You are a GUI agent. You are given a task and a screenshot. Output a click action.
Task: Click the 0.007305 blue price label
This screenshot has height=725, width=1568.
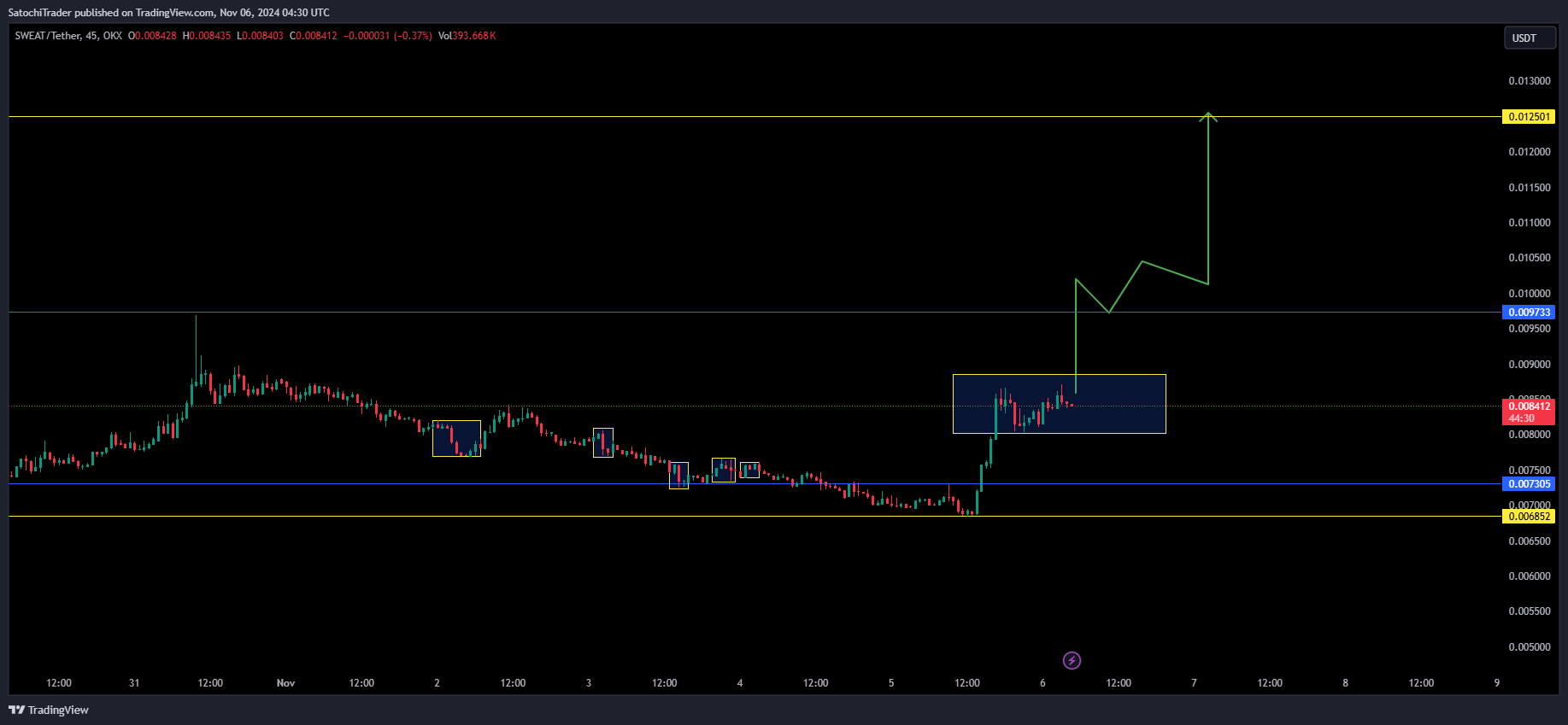[1529, 484]
